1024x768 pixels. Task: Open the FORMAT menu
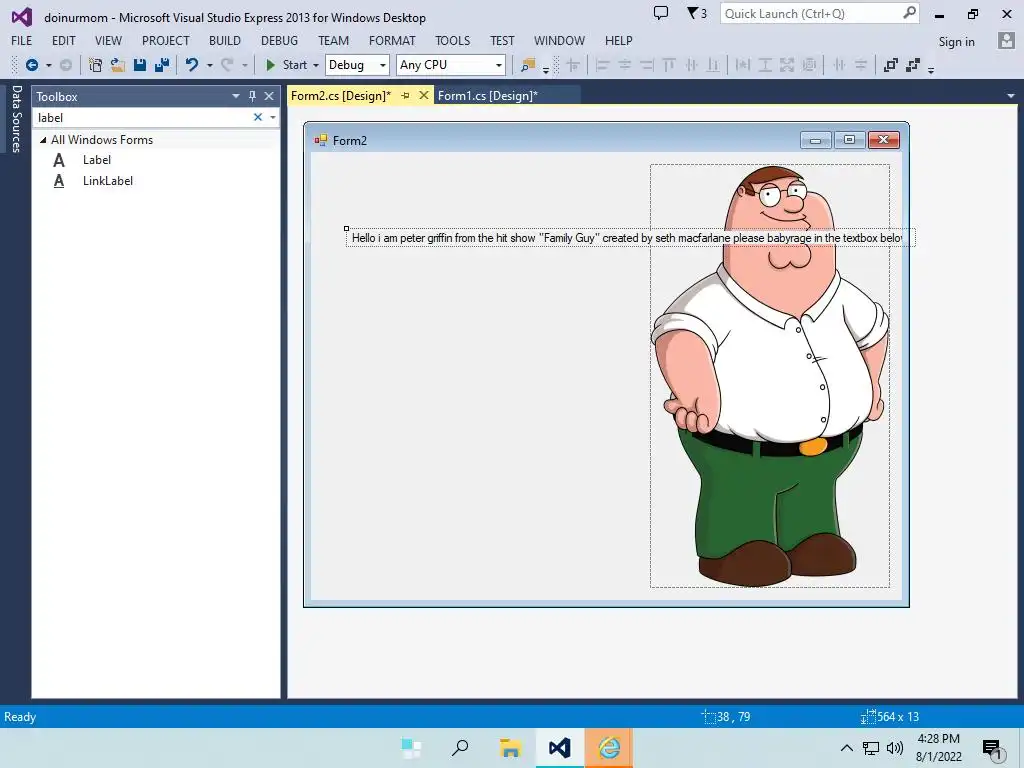tap(392, 40)
